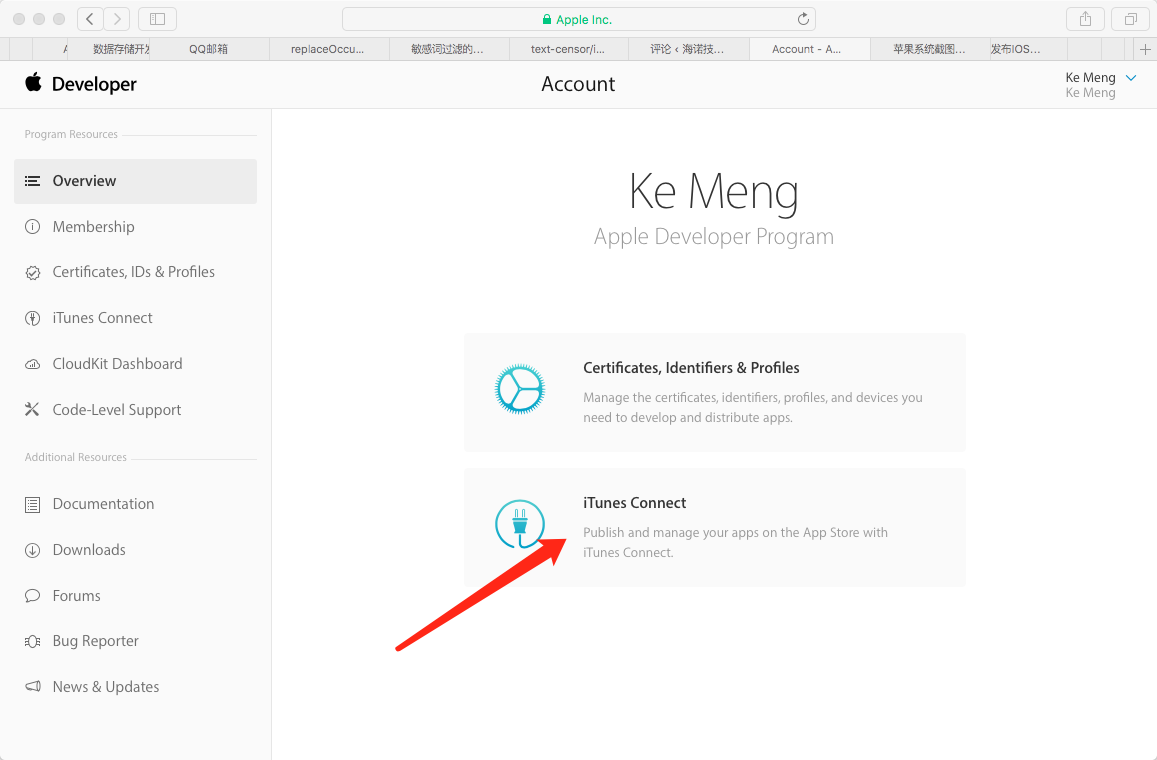Click the Code-Level Support tools icon
Screen dimensions: 1157x760
pyautogui.click(x=32, y=410)
